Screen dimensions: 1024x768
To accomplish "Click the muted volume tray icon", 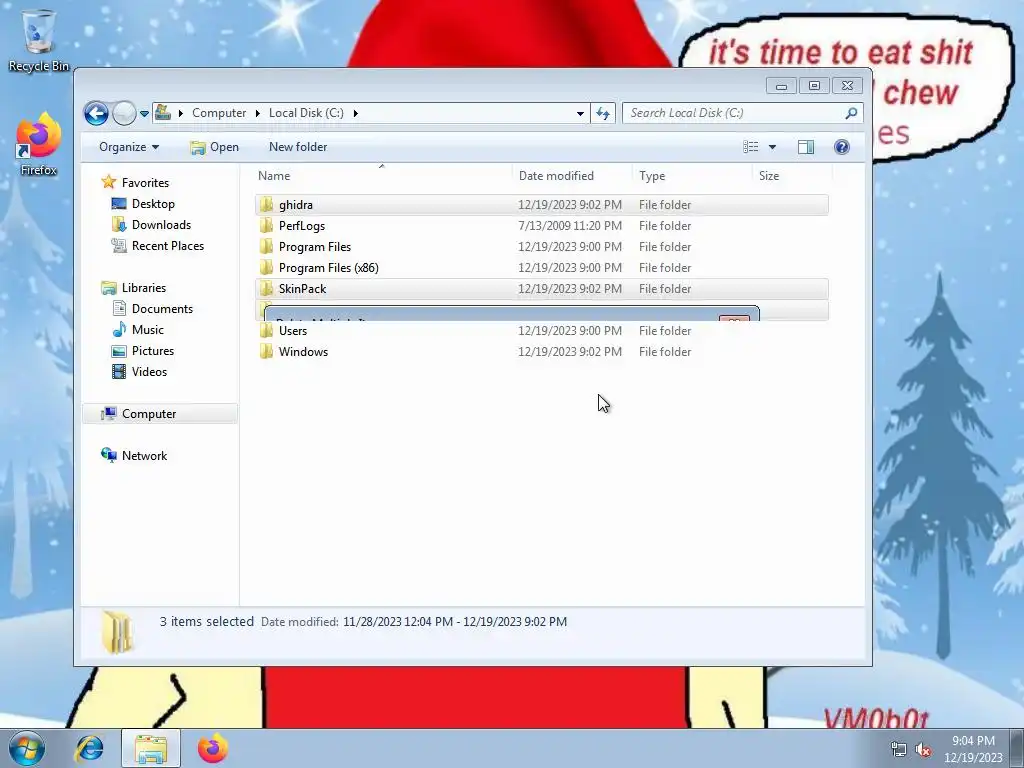I will pyautogui.click(x=923, y=750).
